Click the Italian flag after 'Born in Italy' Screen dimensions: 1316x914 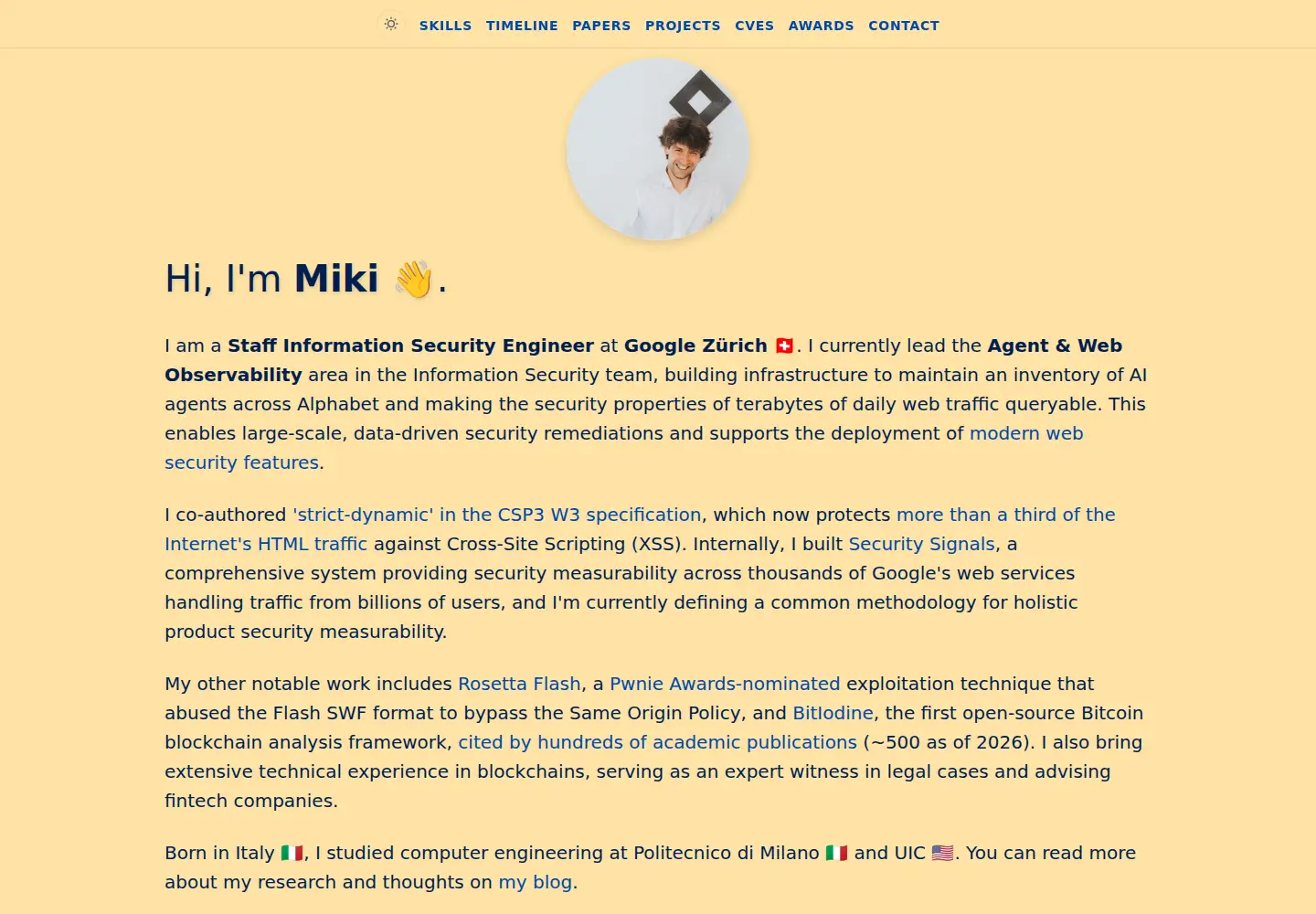click(x=292, y=853)
